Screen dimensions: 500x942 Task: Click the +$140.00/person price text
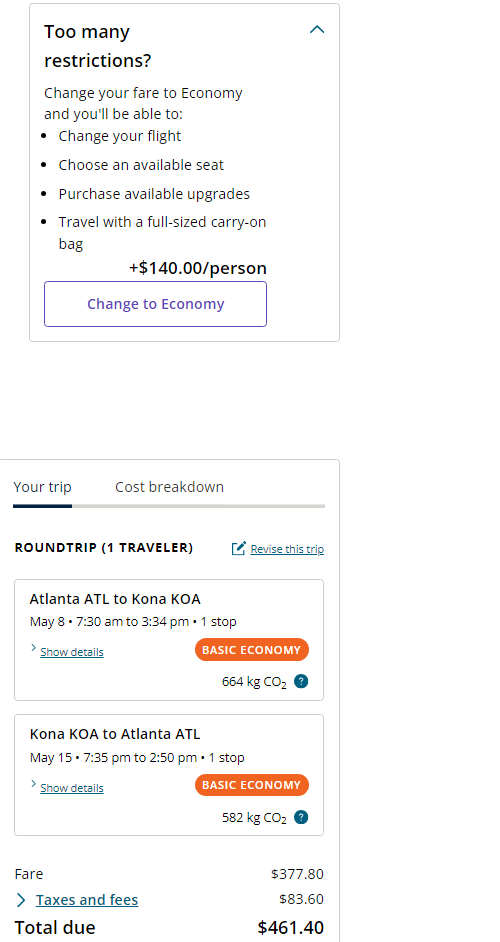click(198, 268)
